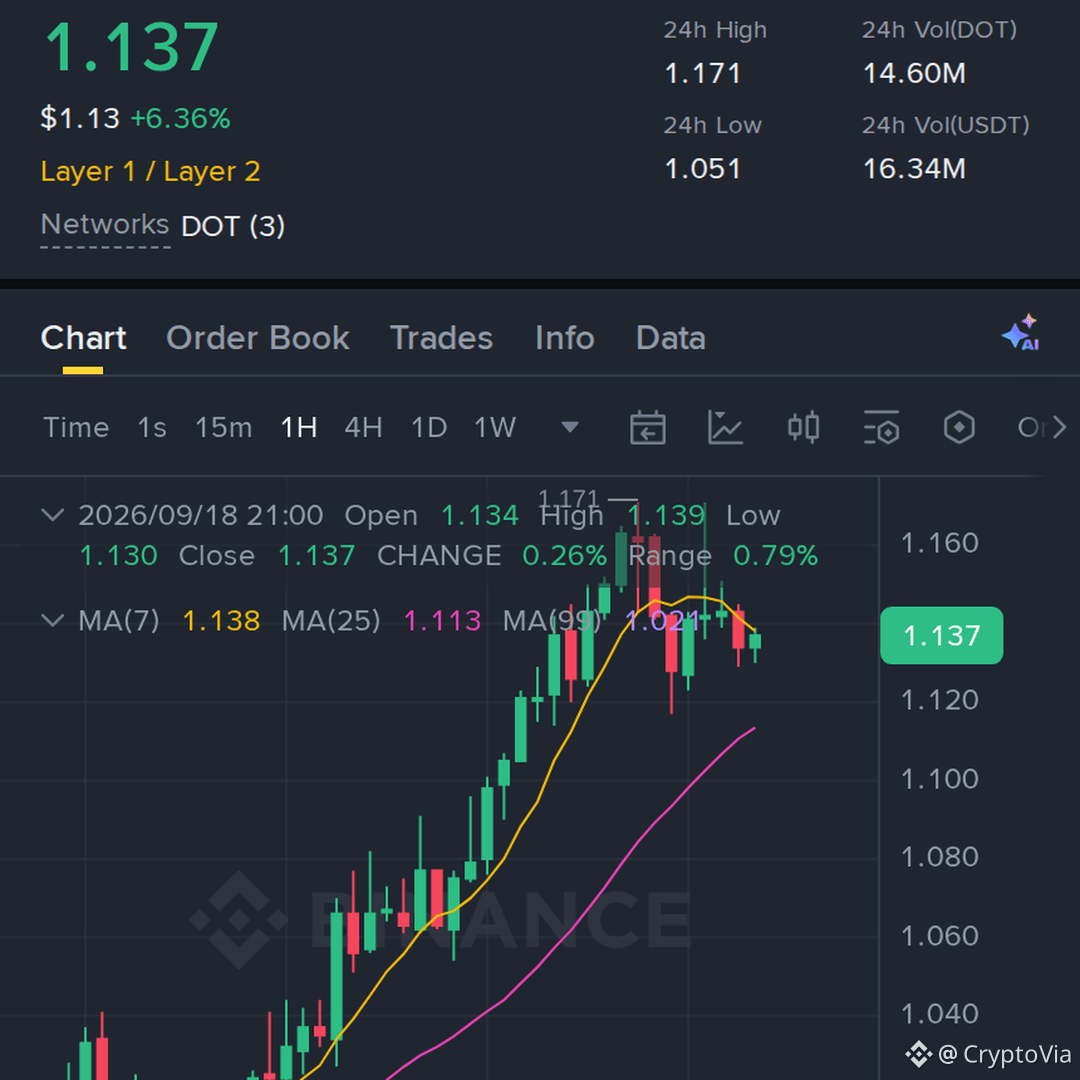Open the calendar date jump icon
Screen dimensions: 1080x1080
coord(647,428)
